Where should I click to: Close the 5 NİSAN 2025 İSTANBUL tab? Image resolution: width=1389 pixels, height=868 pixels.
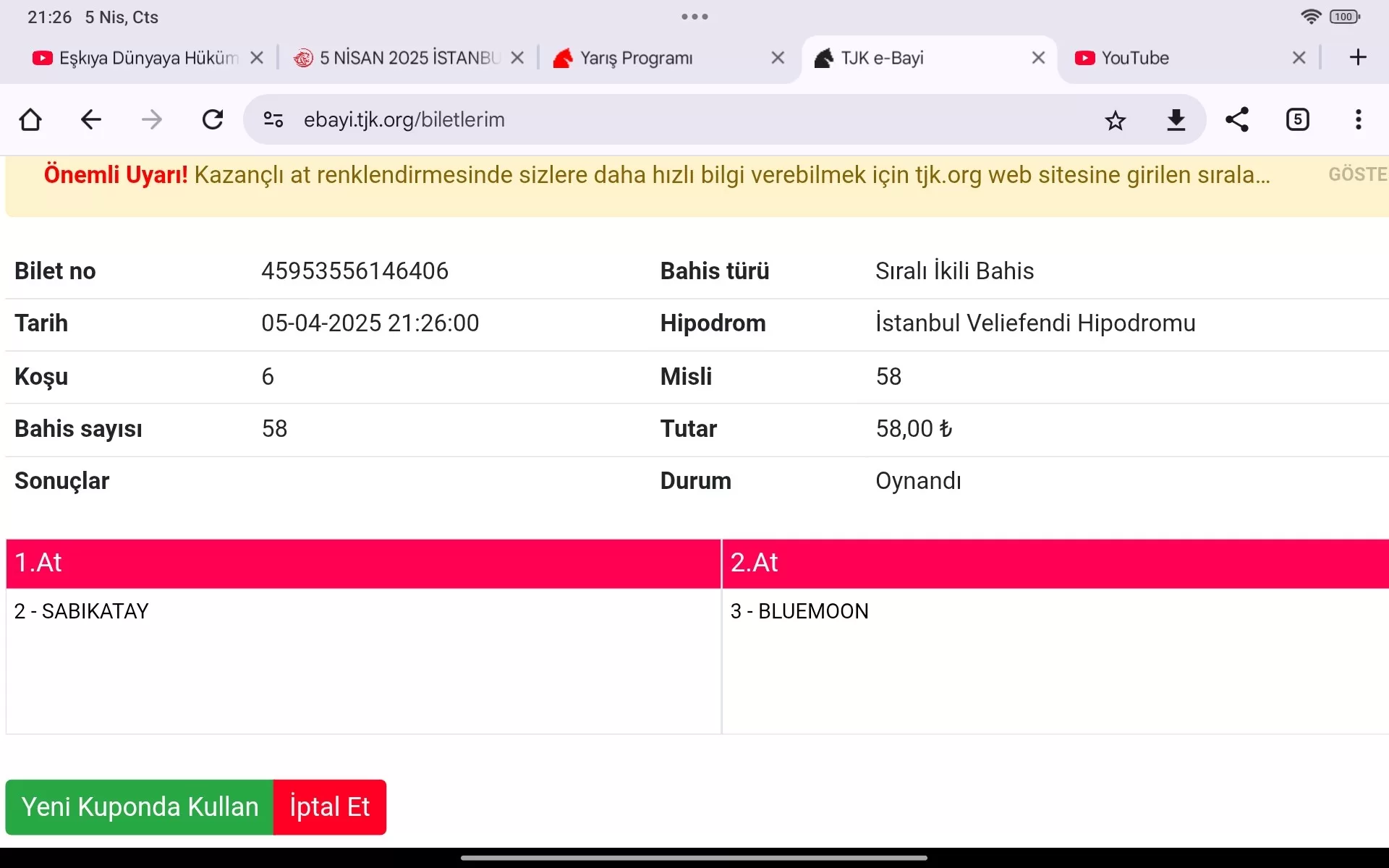pyautogui.click(x=517, y=58)
